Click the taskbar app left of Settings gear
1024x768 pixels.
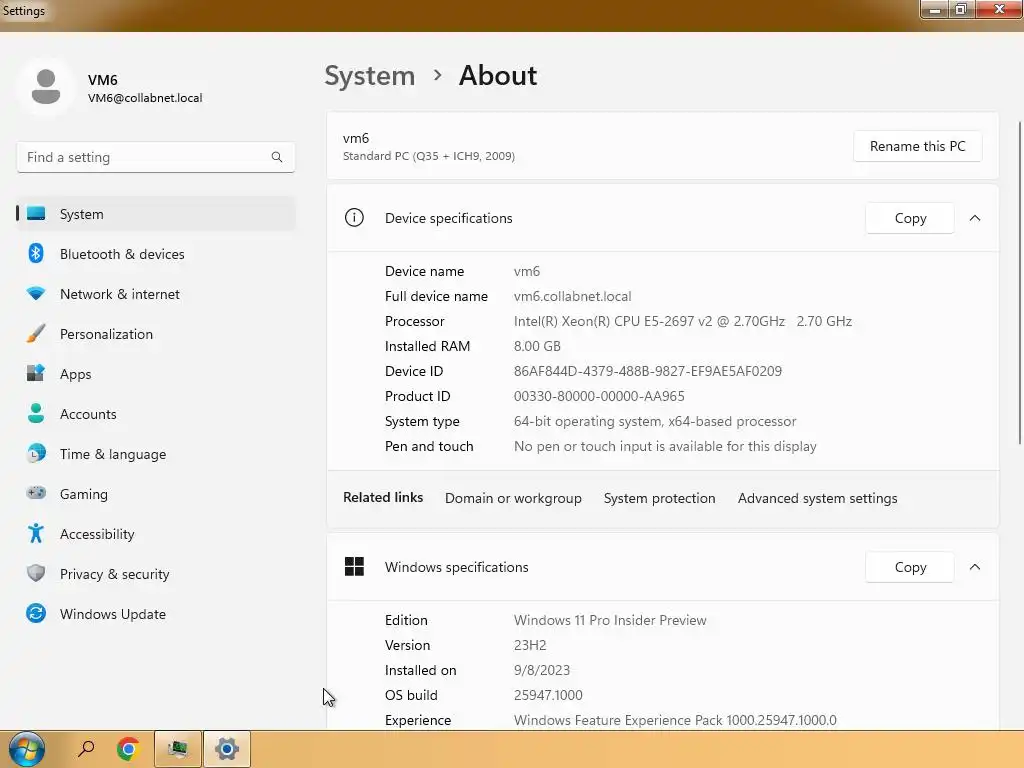point(178,748)
